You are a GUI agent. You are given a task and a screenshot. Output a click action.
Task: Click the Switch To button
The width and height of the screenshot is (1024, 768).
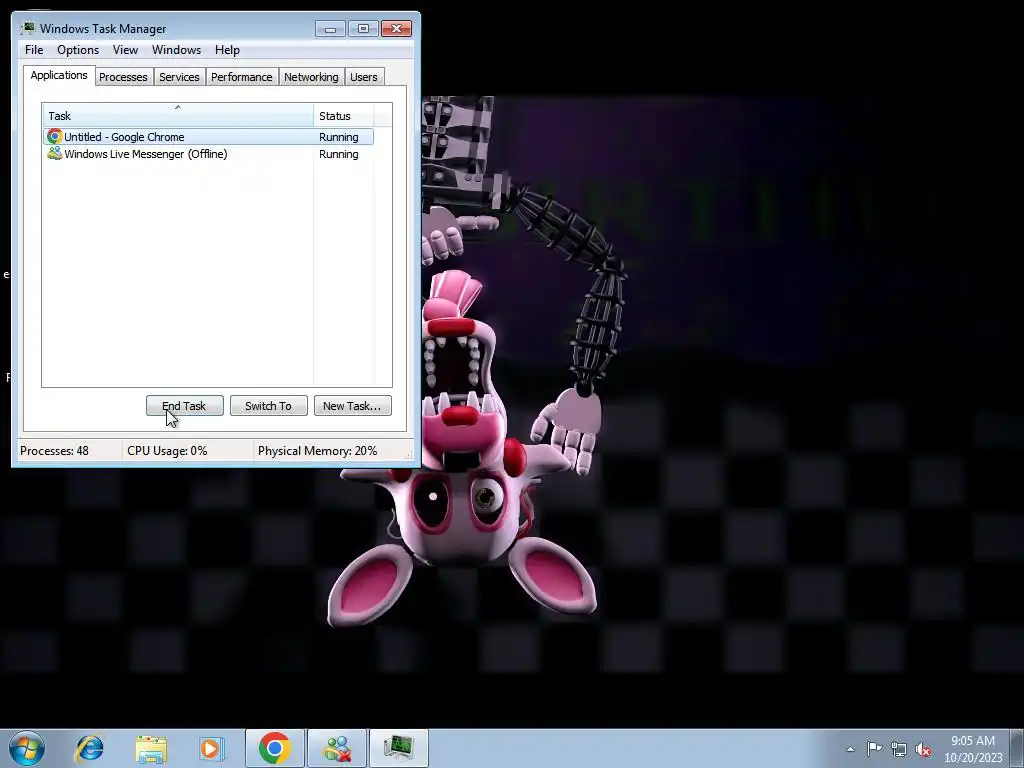click(x=268, y=406)
